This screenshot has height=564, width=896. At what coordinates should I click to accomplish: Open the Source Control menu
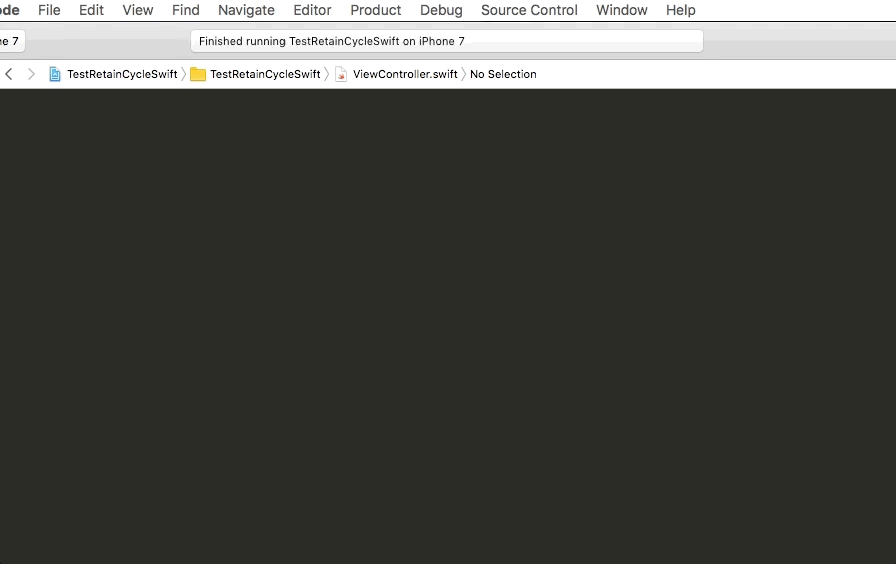(529, 10)
